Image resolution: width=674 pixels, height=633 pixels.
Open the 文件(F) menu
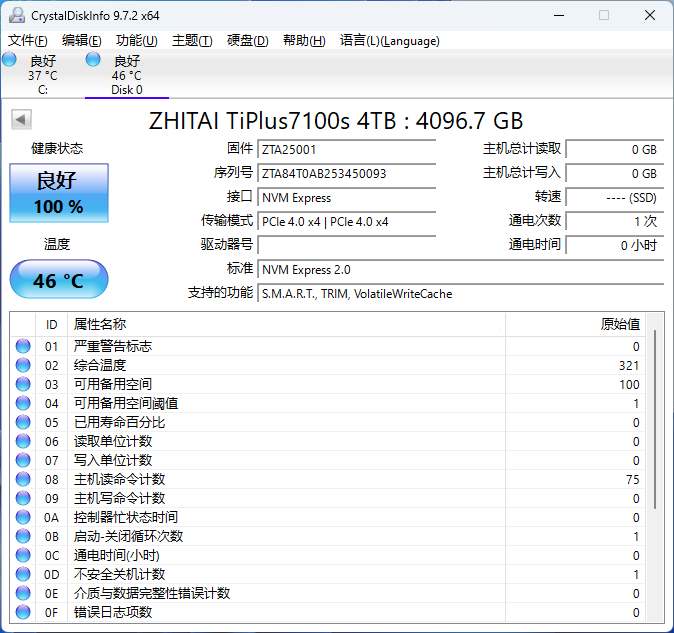(28, 41)
